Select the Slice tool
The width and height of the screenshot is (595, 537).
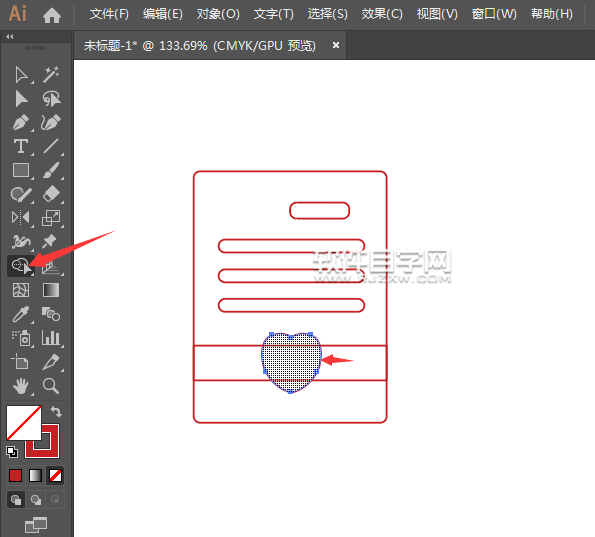[51, 362]
